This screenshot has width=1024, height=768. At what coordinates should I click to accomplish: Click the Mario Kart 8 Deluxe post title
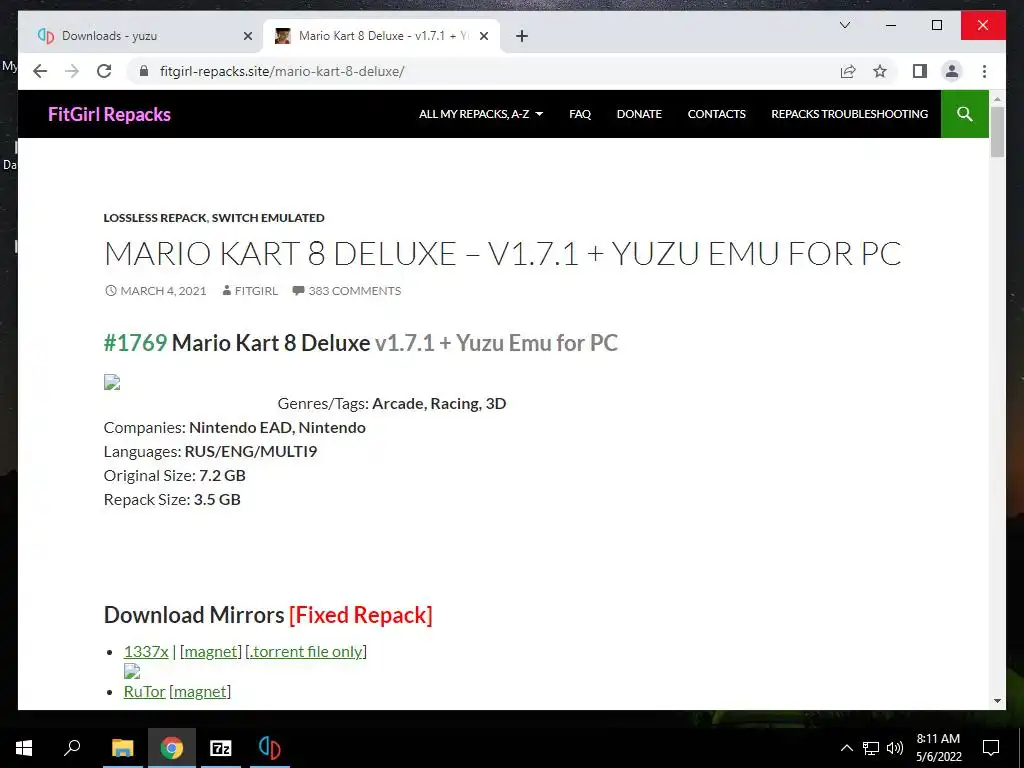click(503, 253)
